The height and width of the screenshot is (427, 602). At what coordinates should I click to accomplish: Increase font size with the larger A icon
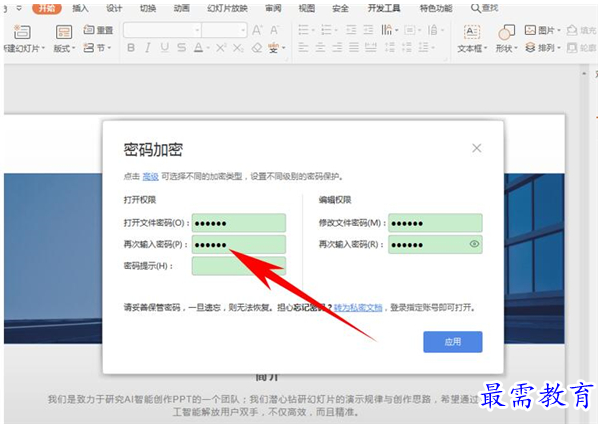point(257,30)
